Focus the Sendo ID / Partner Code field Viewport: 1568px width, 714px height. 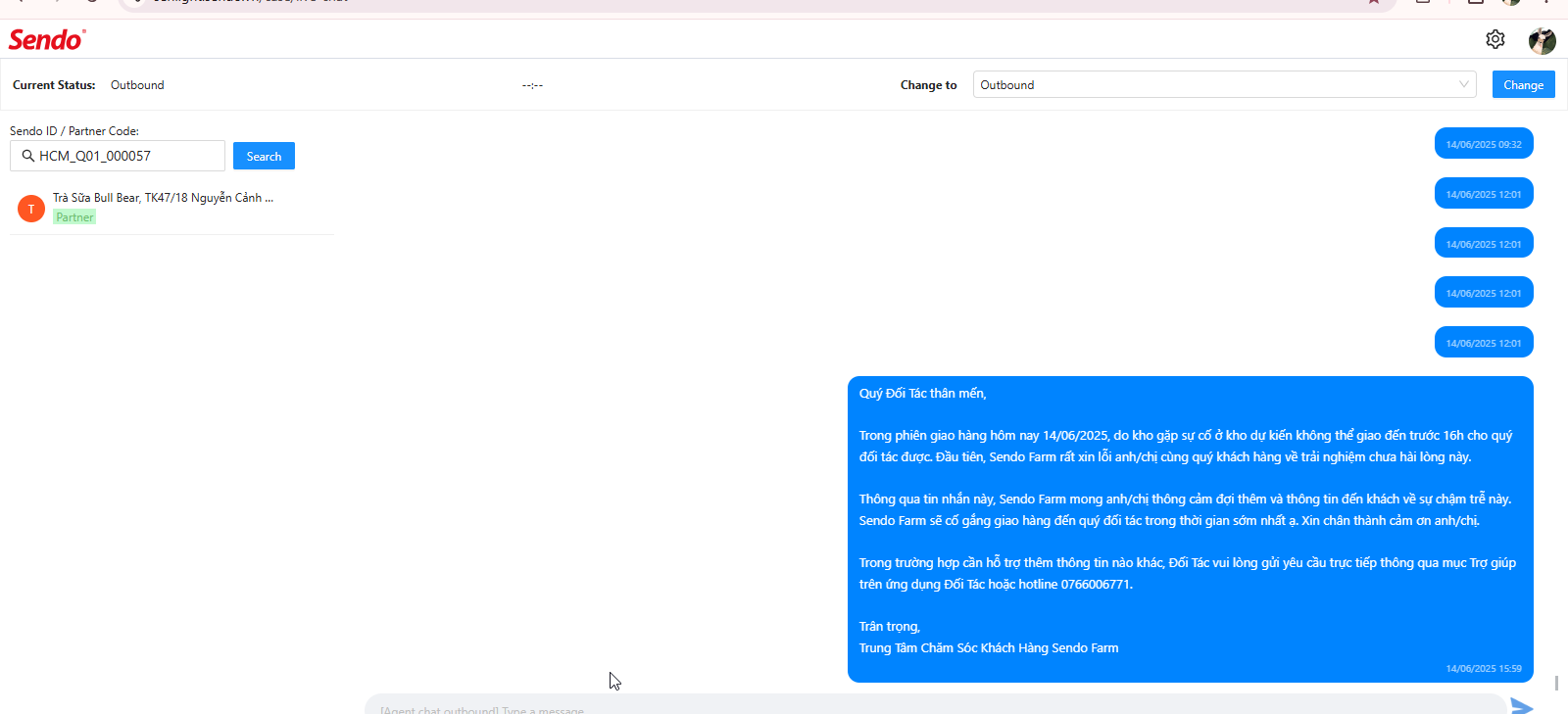[118, 156]
